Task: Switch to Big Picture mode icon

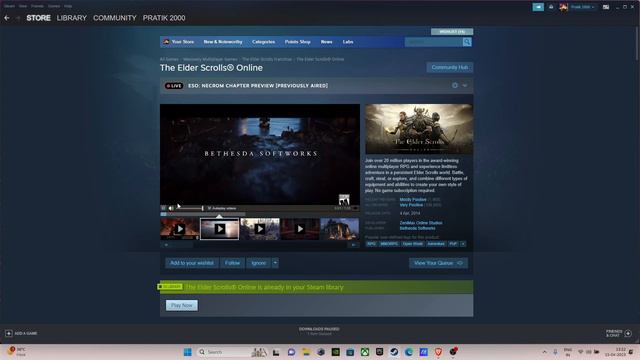Action: [606, 7]
